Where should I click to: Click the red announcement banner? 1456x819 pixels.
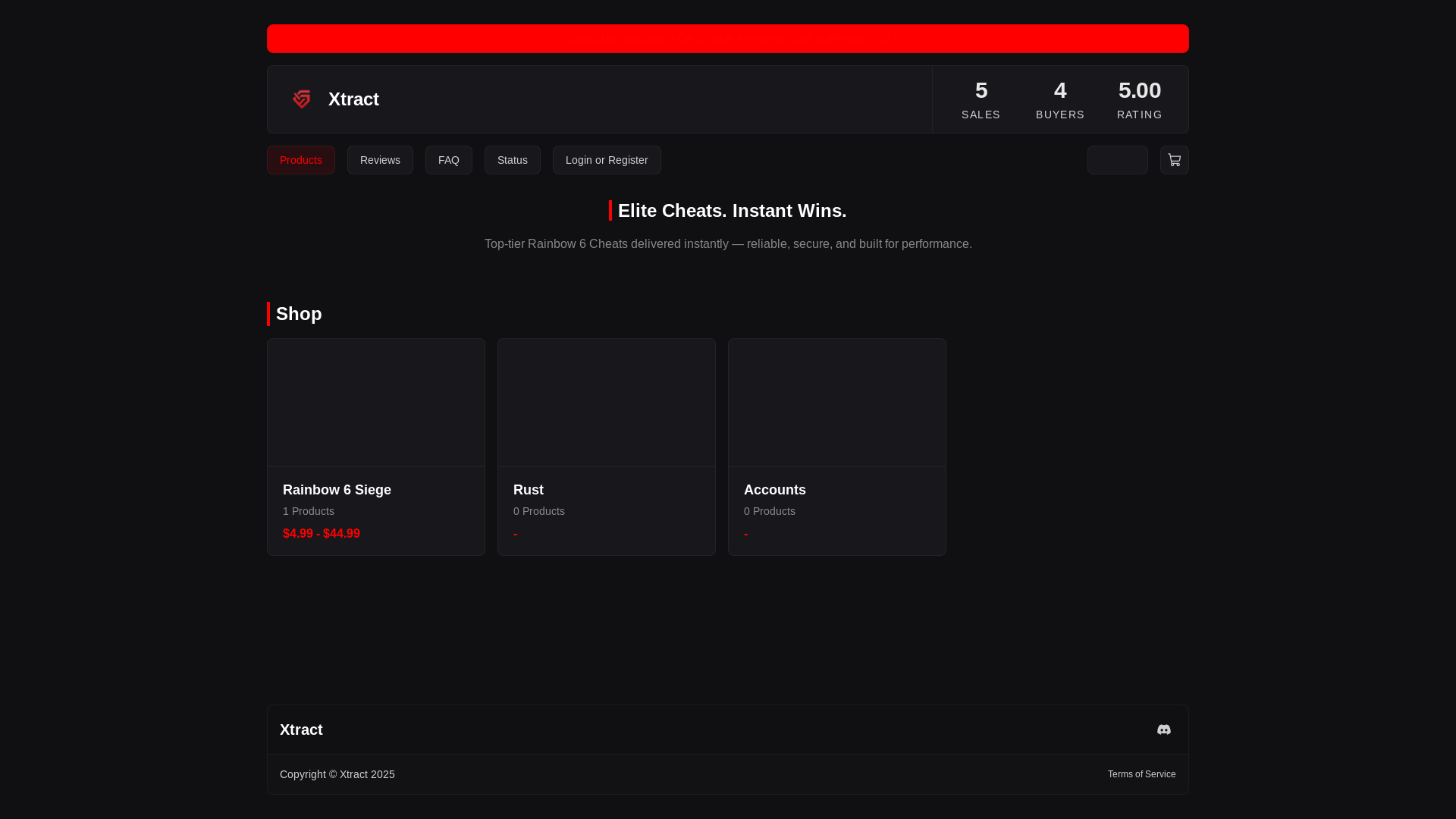[x=728, y=39]
